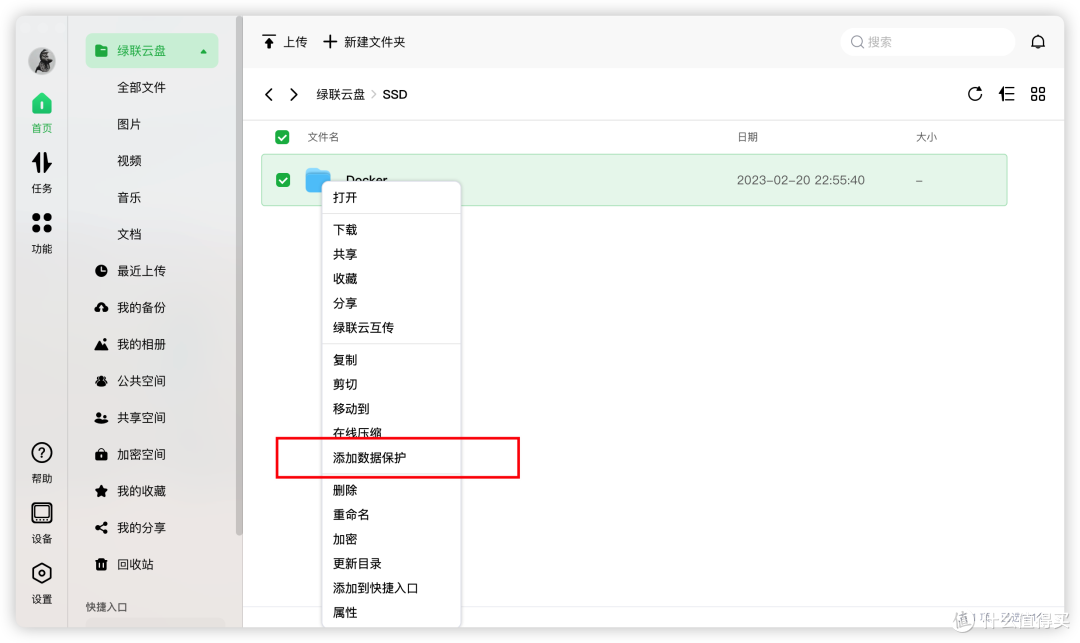Open the user avatar profile
1080x643 pixels.
point(41,61)
